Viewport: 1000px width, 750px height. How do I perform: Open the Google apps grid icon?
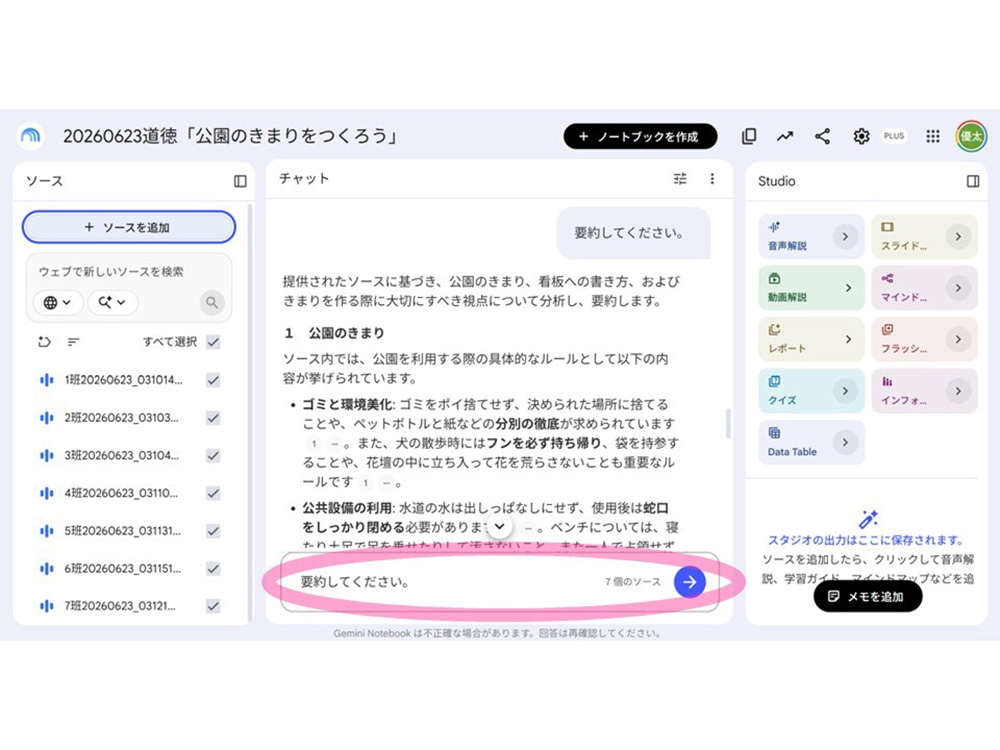coord(933,136)
